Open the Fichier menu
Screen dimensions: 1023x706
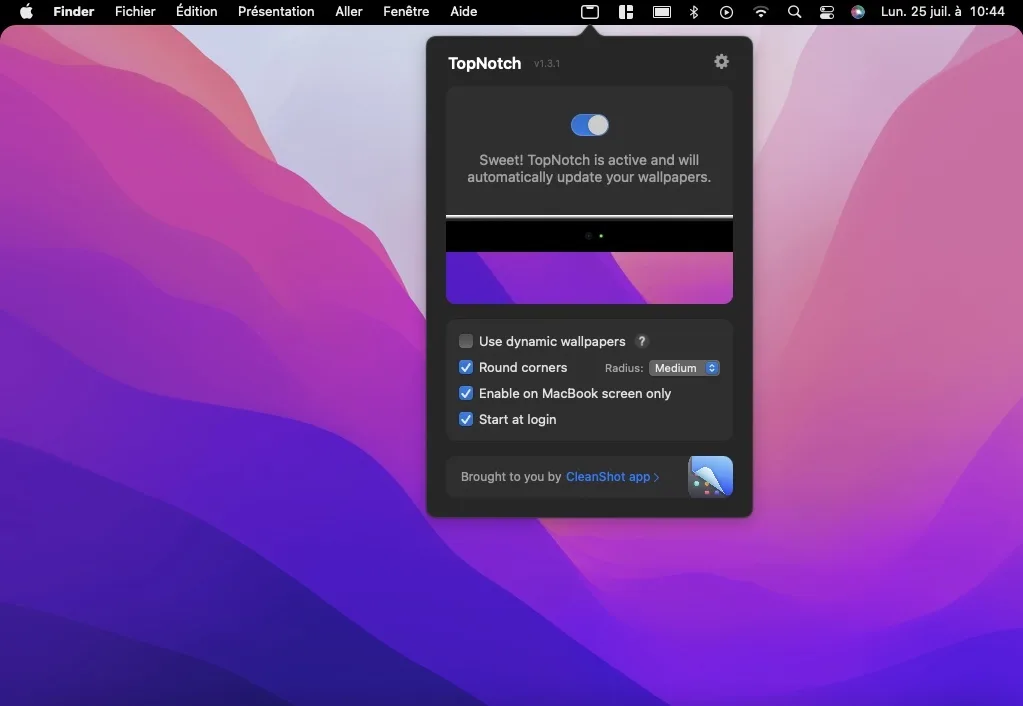pyautogui.click(x=135, y=12)
